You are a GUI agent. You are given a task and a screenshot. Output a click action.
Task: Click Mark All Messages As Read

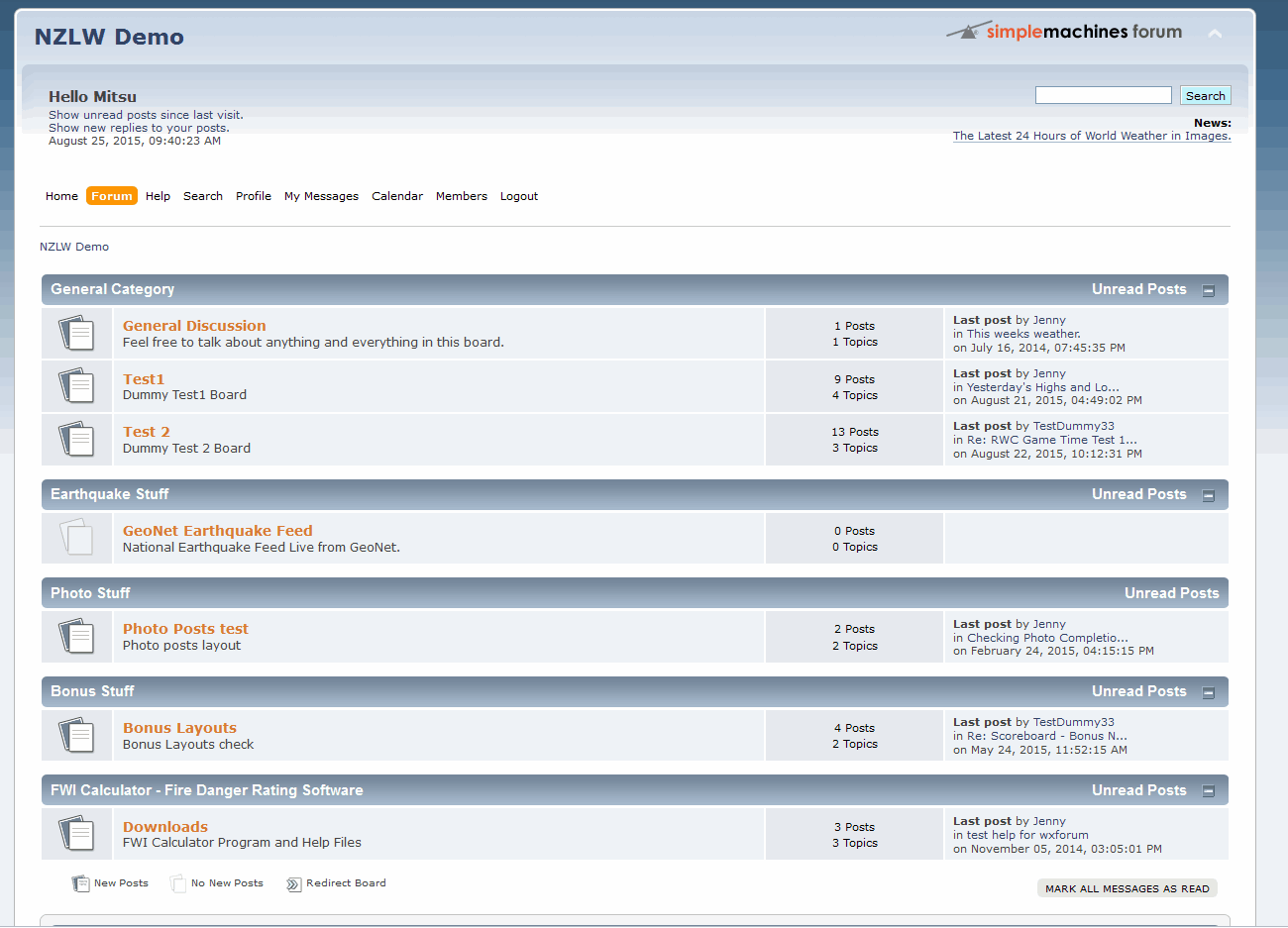click(x=1127, y=888)
